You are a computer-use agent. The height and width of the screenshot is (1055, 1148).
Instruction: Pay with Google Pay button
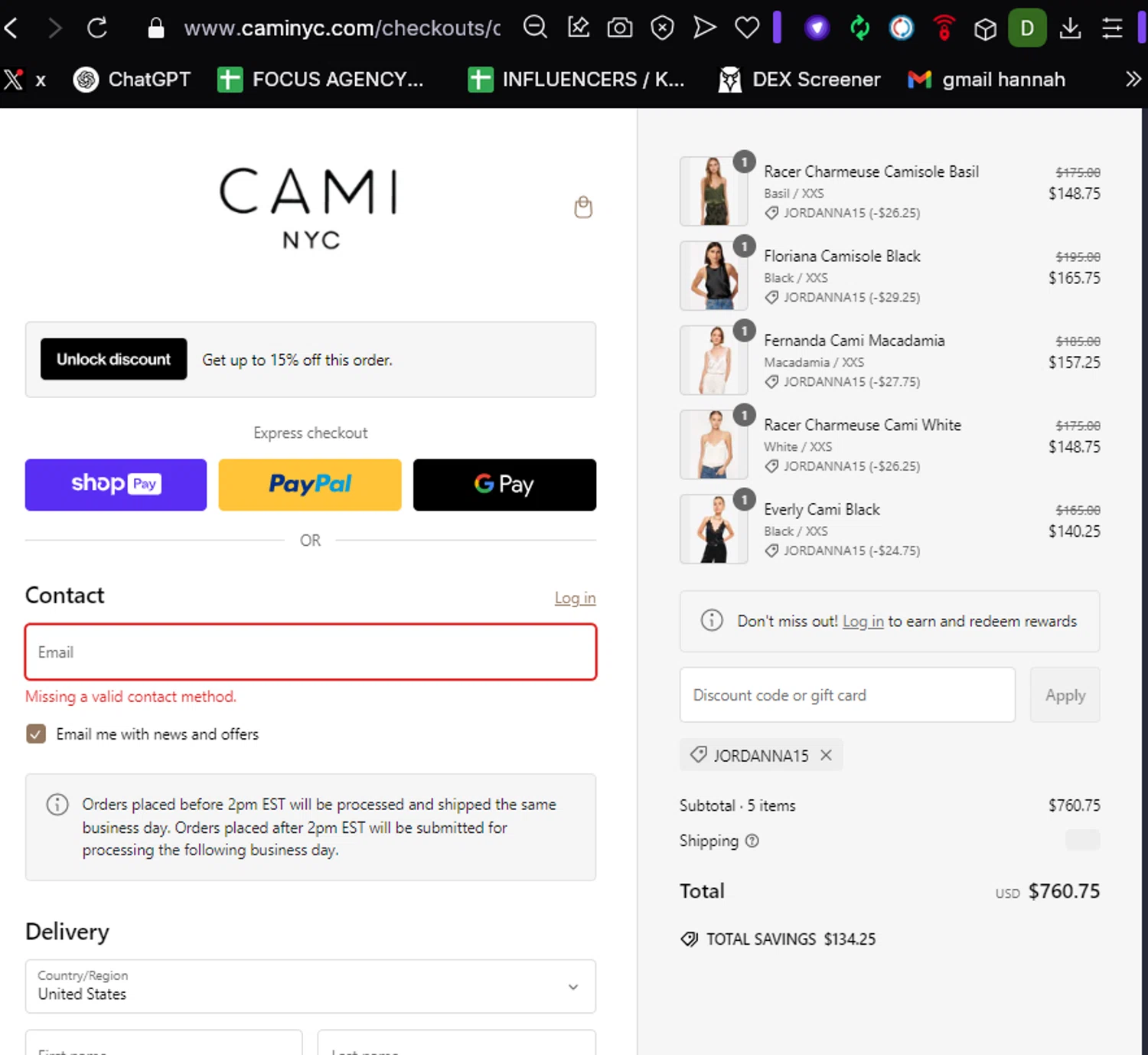pyautogui.click(x=504, y=485)
